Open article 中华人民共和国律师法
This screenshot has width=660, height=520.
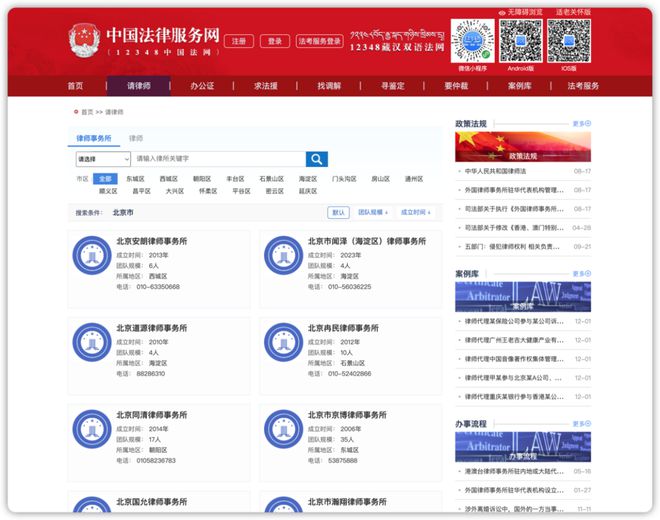pyautogui.click(x=495, y=171)
